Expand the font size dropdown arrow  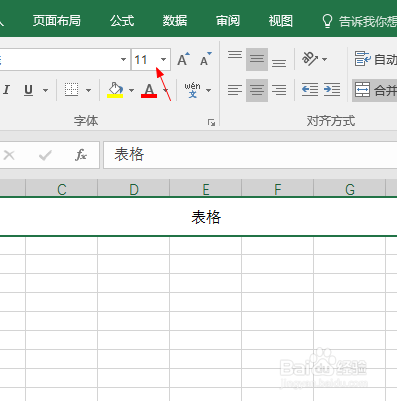pyautogui.click(x=163, y=60)
